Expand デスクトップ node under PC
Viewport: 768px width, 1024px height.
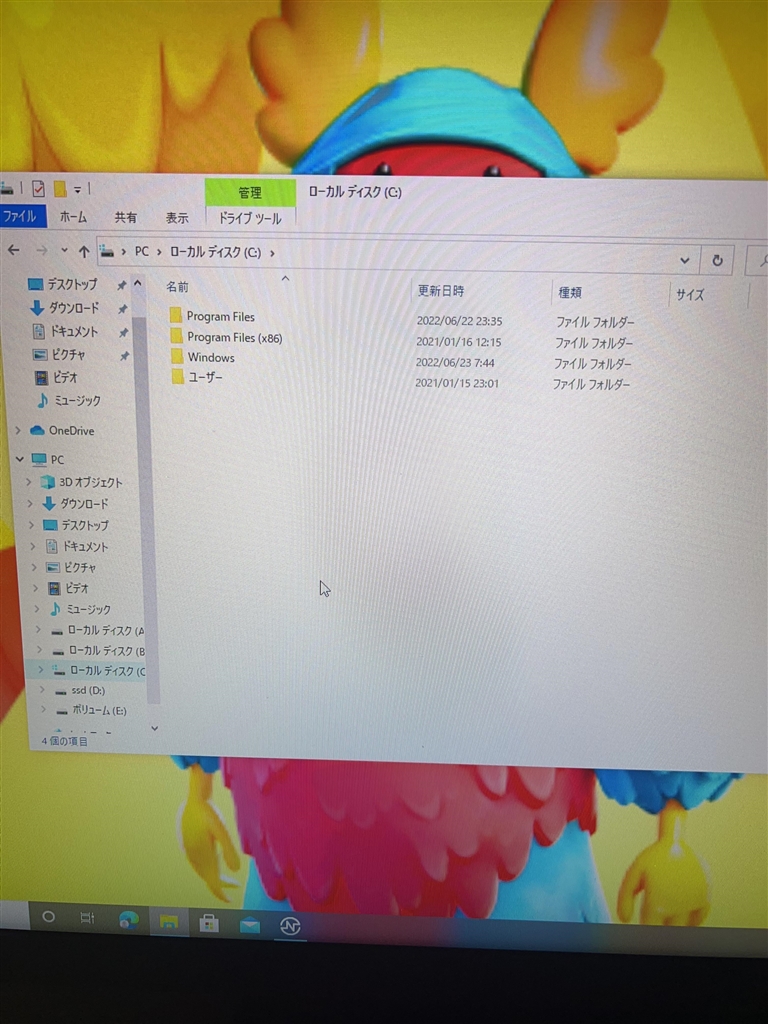point(31,525)
